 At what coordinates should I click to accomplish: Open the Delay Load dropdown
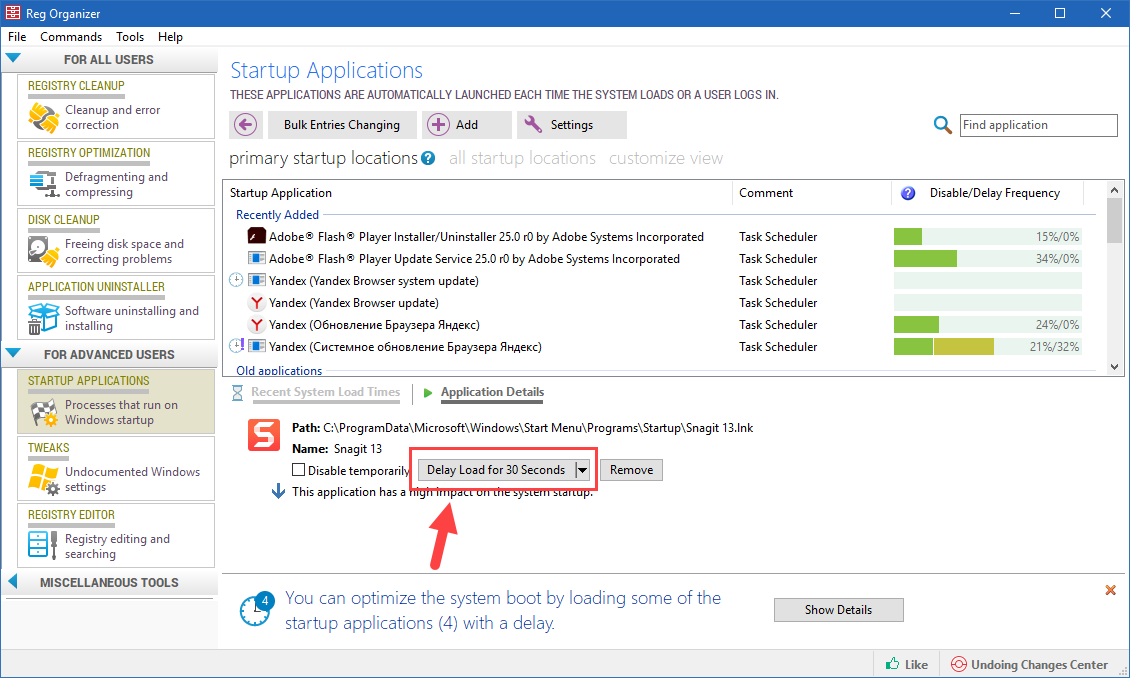(x=582, y=470)
